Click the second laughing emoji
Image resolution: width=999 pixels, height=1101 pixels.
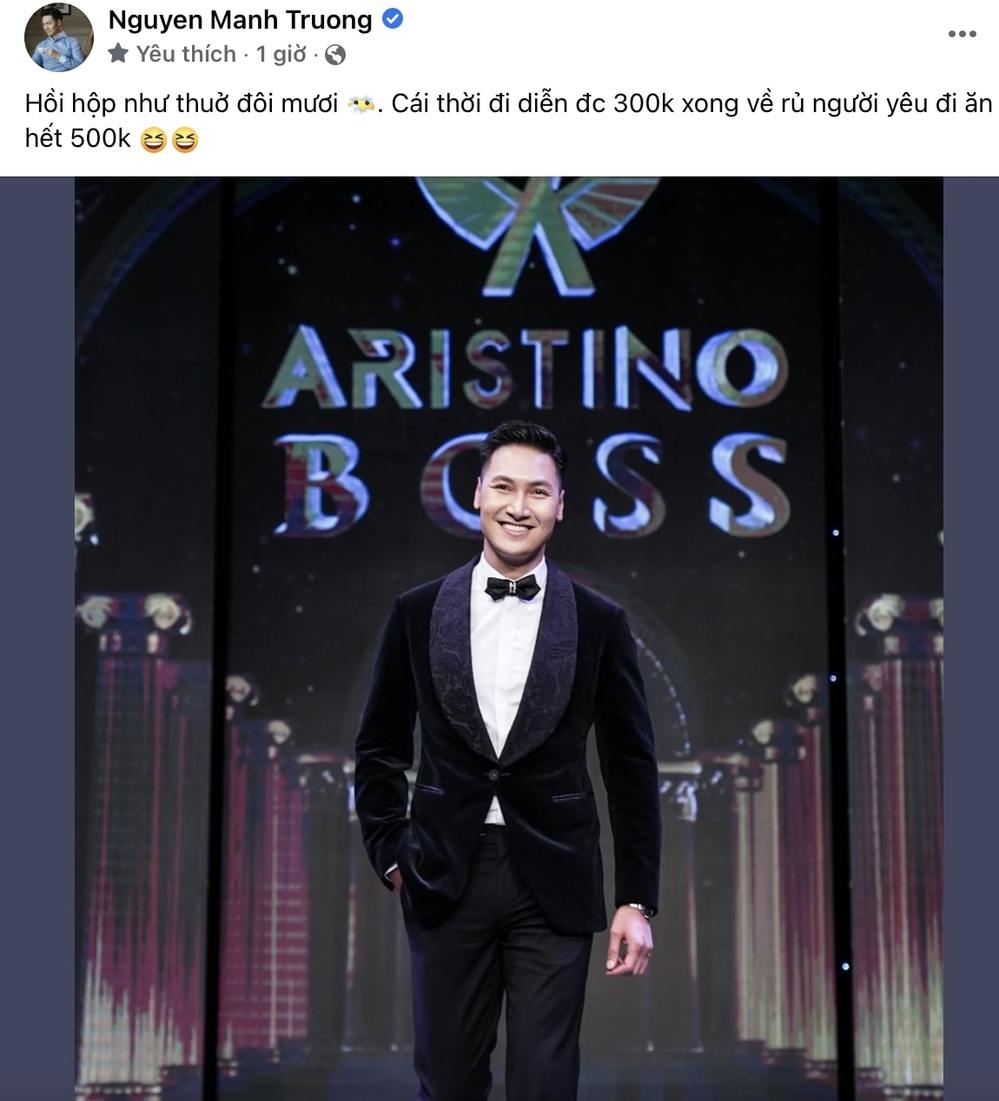click(185, 140)
